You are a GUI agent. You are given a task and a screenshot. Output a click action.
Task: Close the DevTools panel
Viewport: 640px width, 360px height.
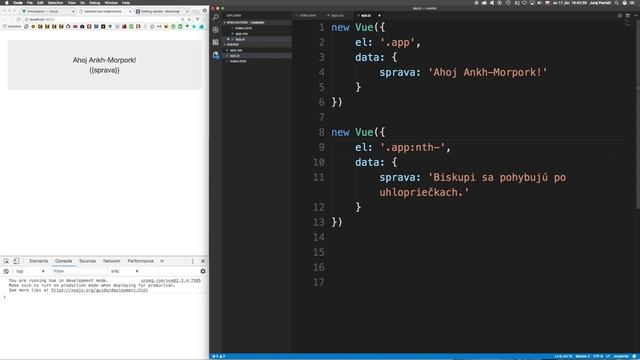pyautogui.click(x=203, y=261)
